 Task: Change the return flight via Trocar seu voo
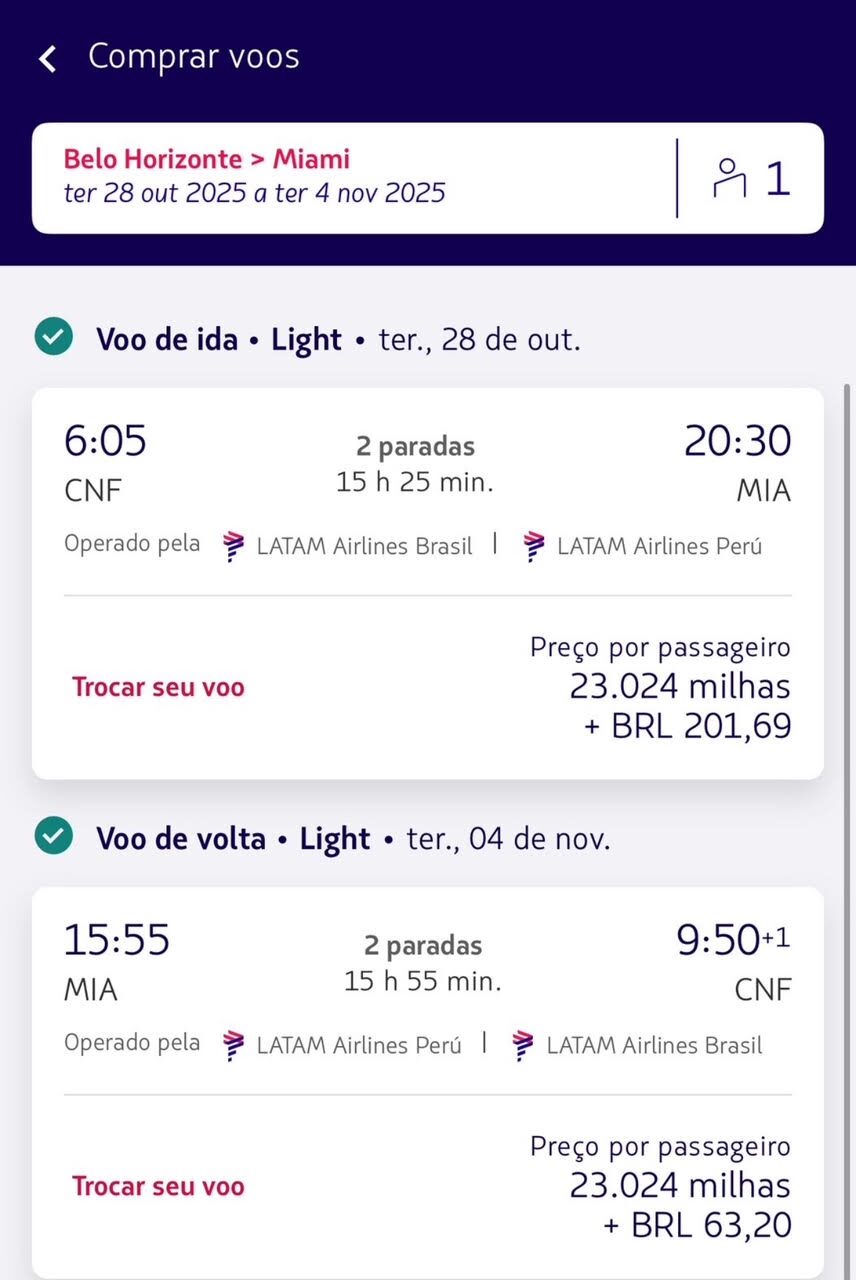tap(158, 1186)
